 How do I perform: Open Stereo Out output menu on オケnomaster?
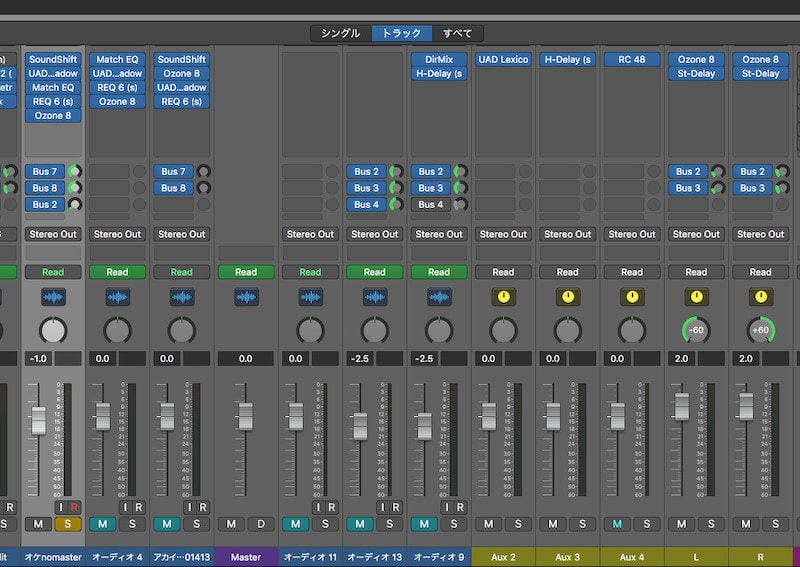(x=53, y=234)
